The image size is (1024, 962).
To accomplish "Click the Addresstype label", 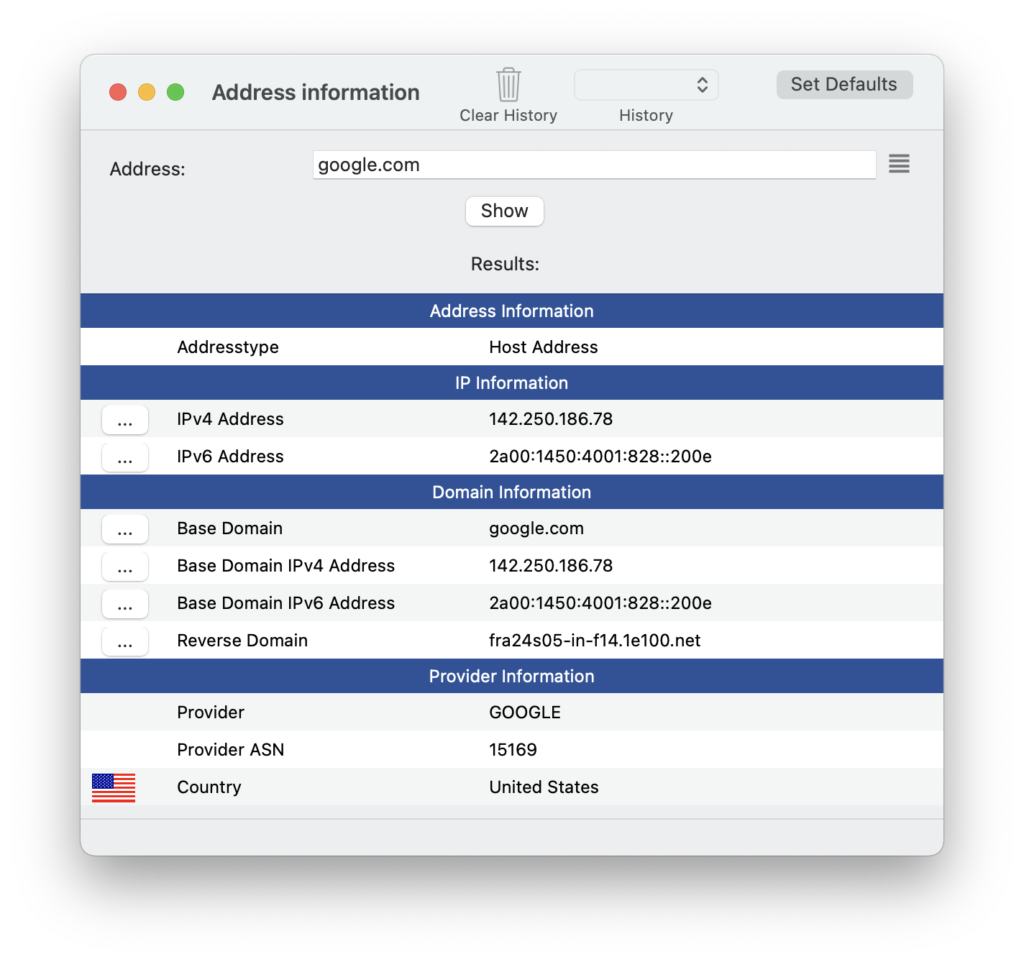I will (227, 347).
